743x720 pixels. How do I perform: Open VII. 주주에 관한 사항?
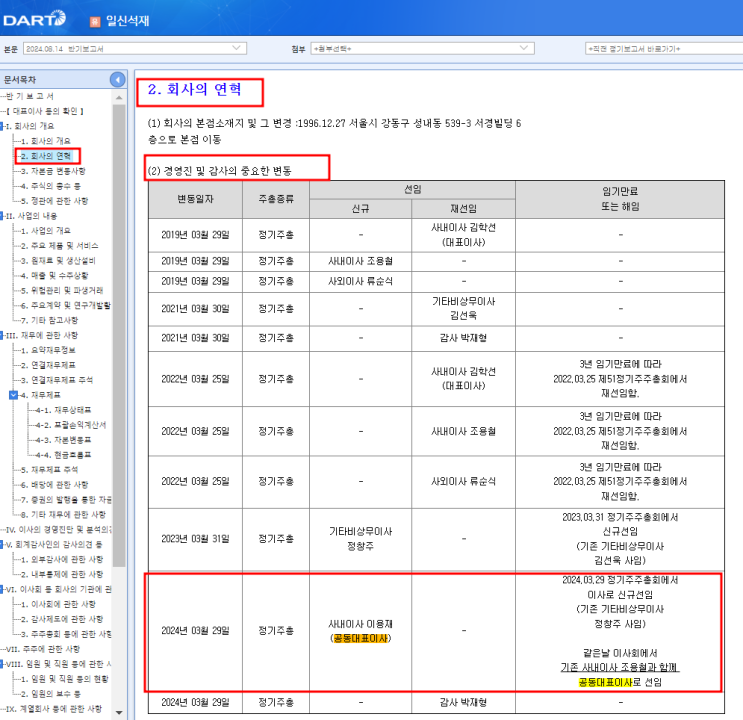(43, 649)
